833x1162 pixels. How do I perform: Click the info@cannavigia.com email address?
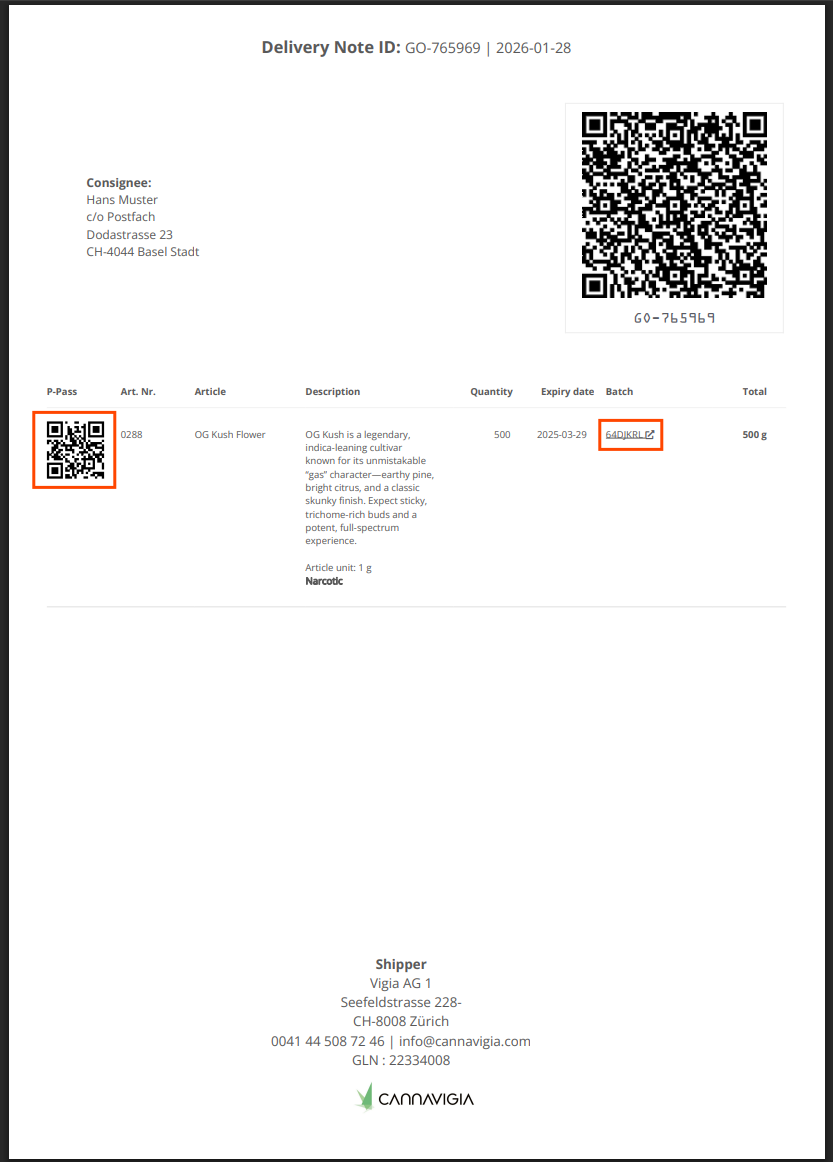coord(464,1041)
